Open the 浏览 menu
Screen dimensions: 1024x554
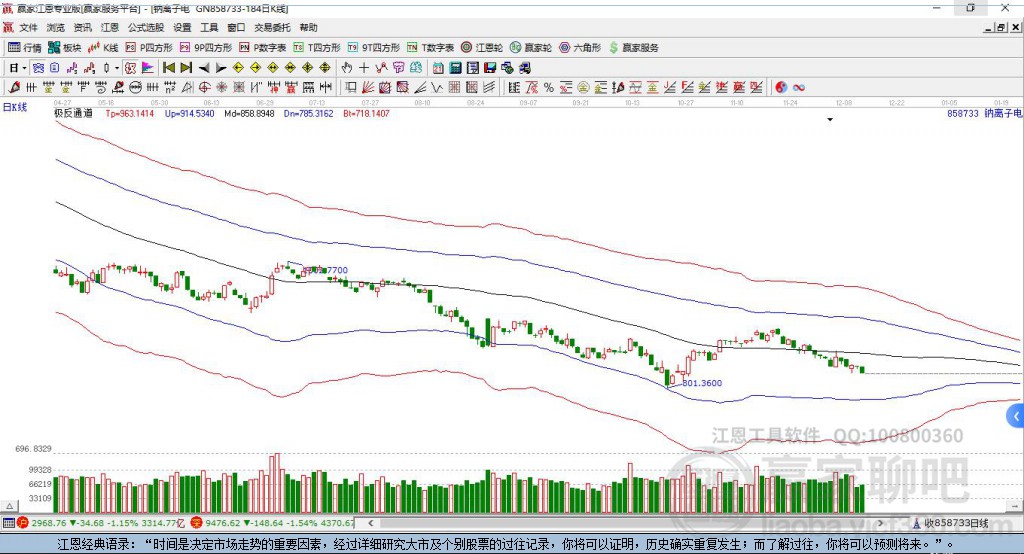tap(56, 27)
